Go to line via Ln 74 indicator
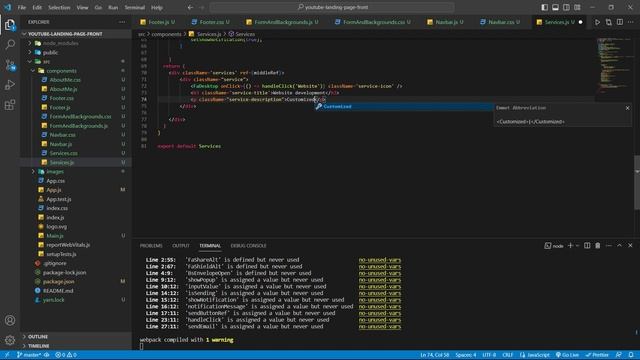The width and height of the screenshot is (640, 360). click(x=435, y=355)
